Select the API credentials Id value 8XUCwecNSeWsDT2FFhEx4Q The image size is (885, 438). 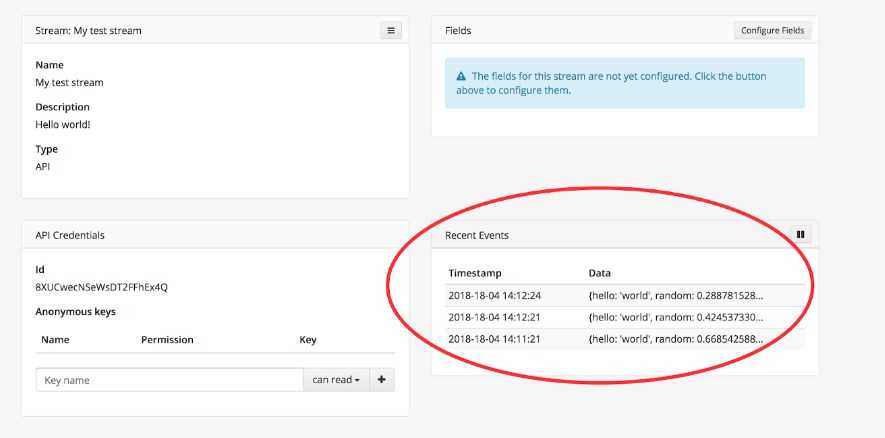(x=102, y=287)
